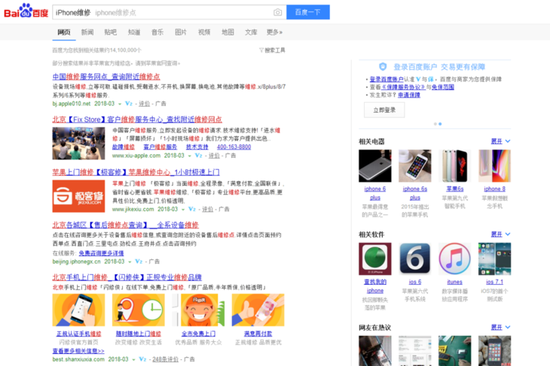Screen dimensions: 550x366
Task: Expand the 相关电器 section
Action: (501, 141)
